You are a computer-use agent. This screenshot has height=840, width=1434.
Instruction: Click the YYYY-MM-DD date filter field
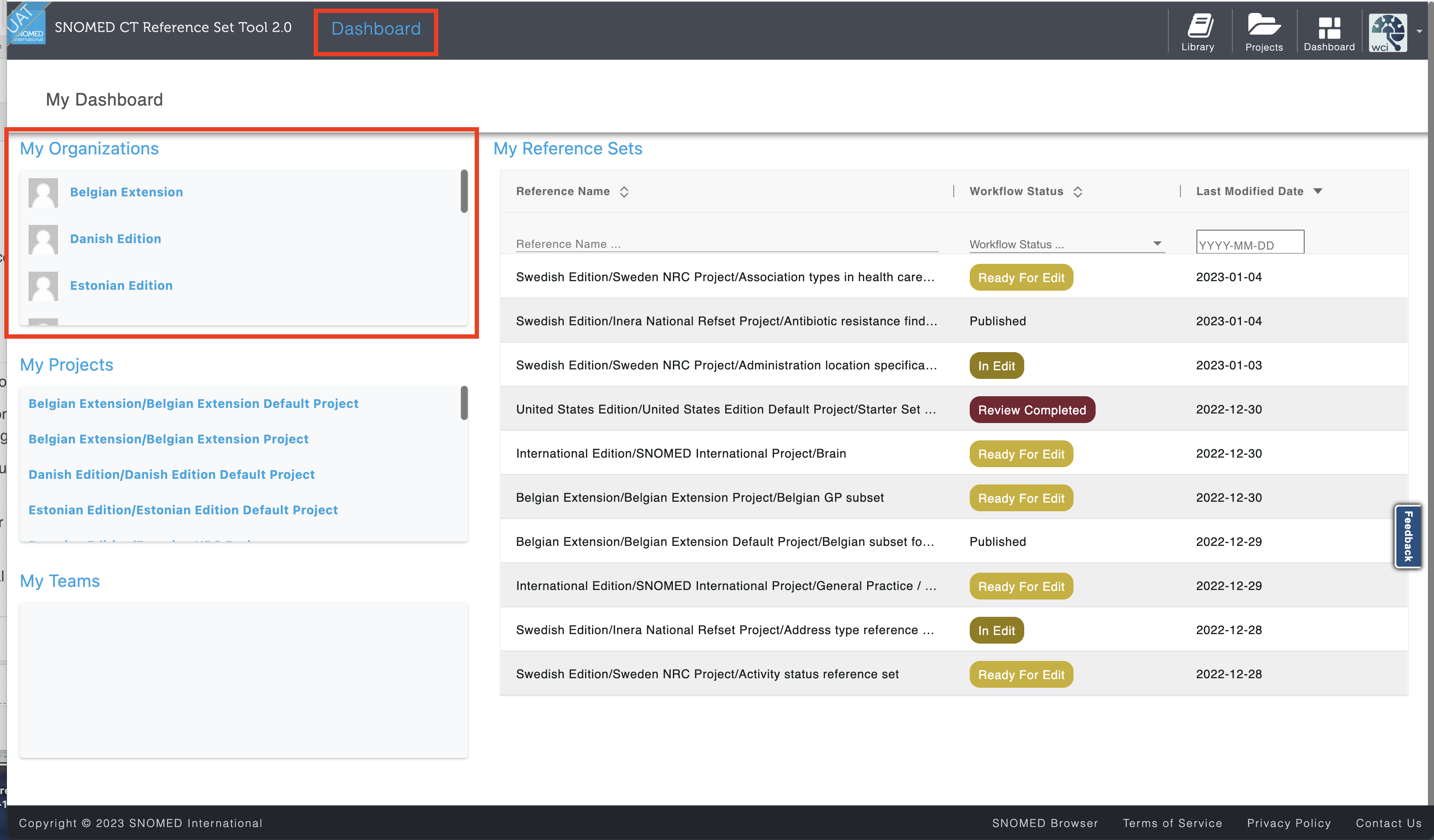tap(1250, 242)
